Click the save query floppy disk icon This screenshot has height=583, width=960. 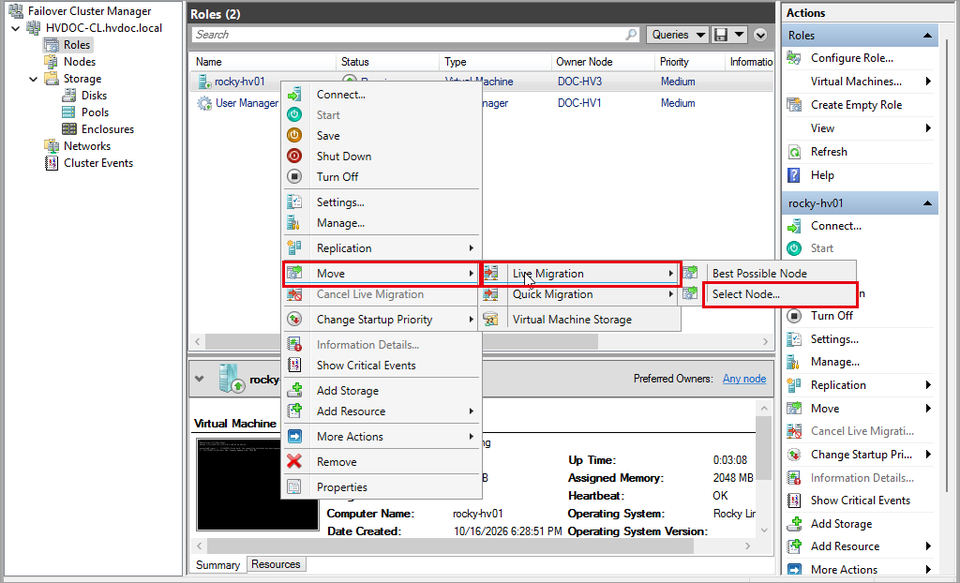click(x=721, y=35)
